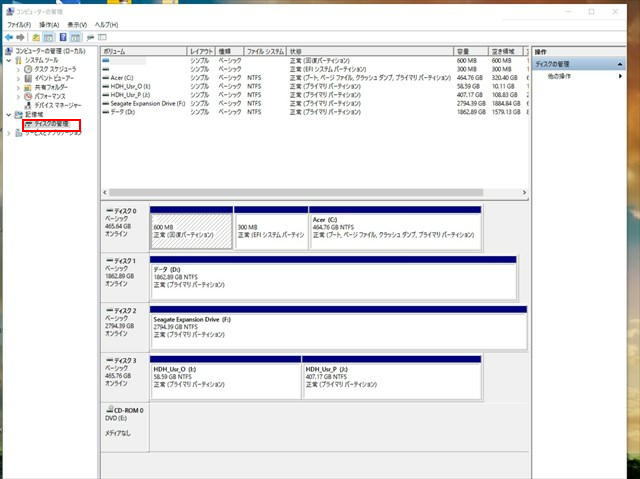The width and height of the screenshot is (640, 479).
Task: Select Seagate Expansion Drive (F:) row in volume list
Action: pyautogui.click(x=145, y=103)
